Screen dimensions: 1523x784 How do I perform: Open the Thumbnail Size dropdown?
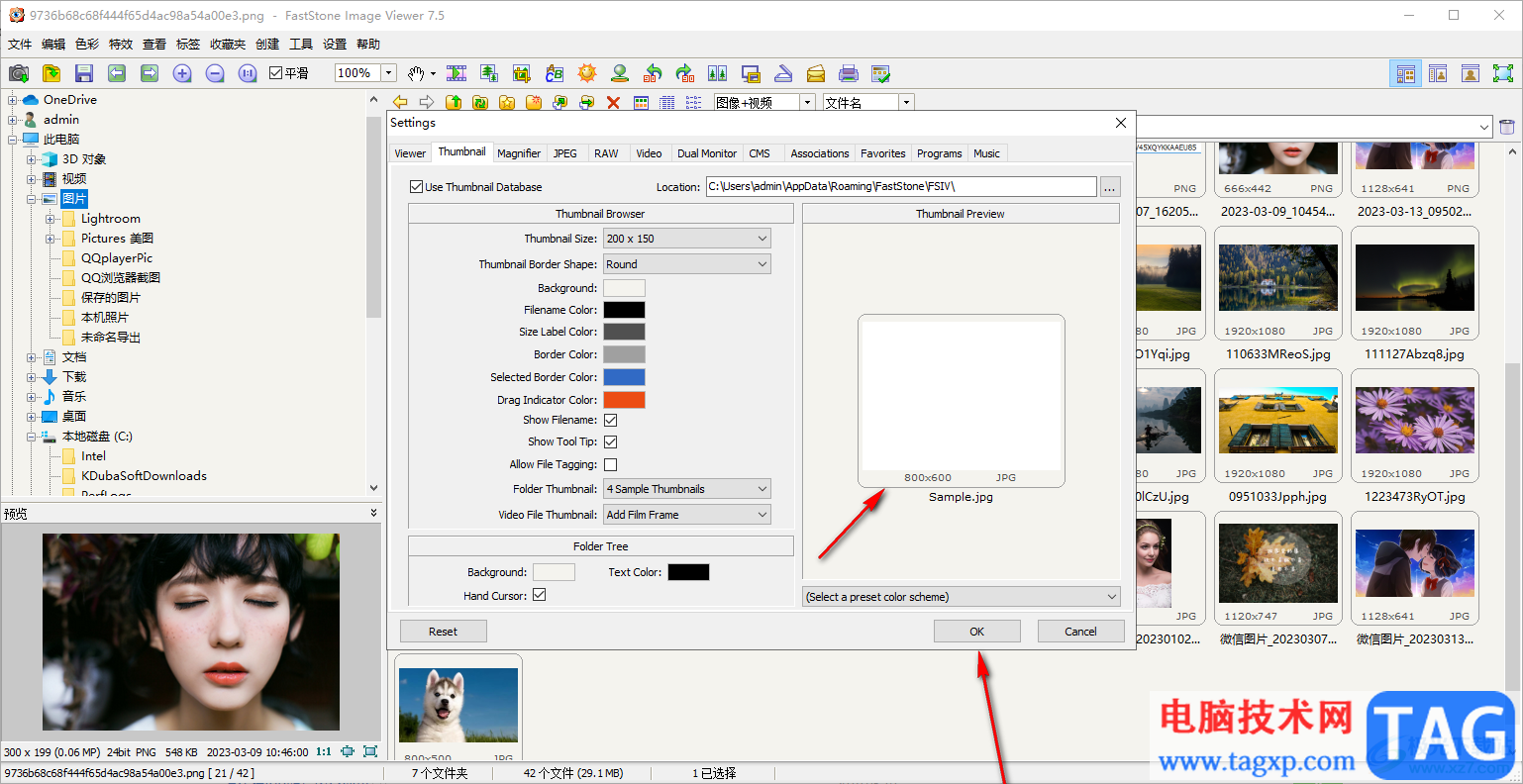(686, 239)
